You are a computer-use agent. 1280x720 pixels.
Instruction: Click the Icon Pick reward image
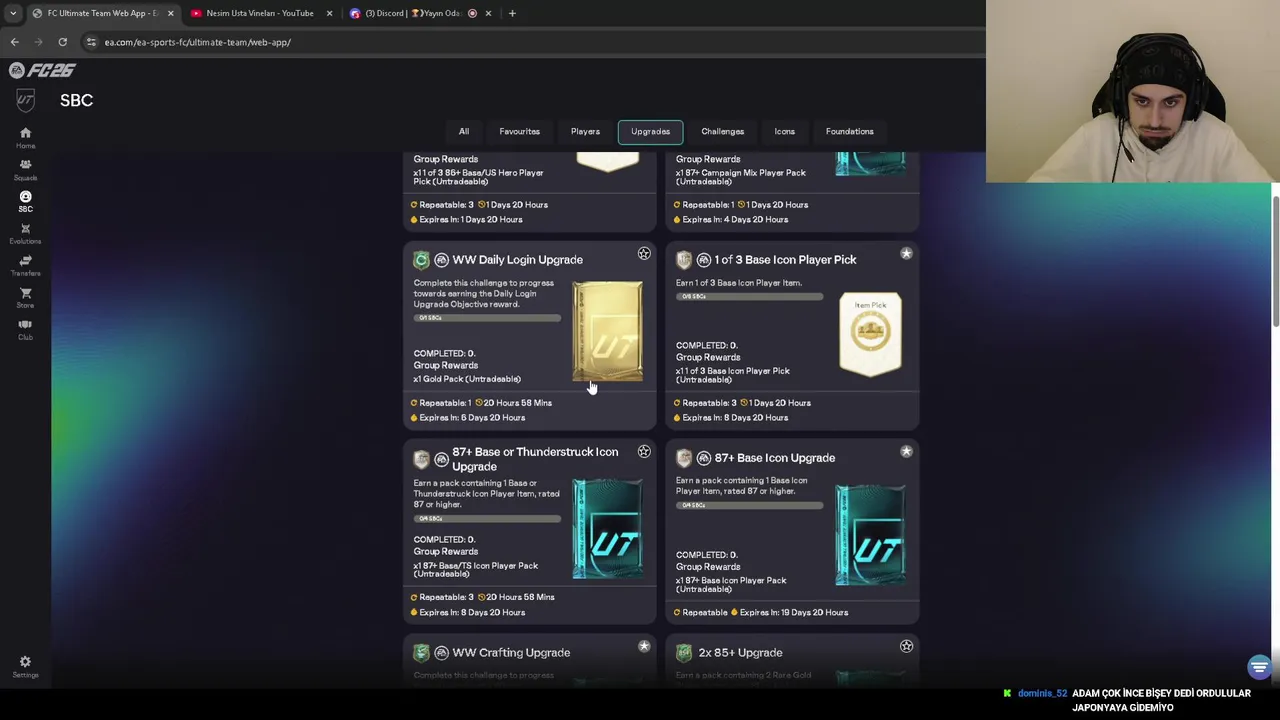pos(870,335)
